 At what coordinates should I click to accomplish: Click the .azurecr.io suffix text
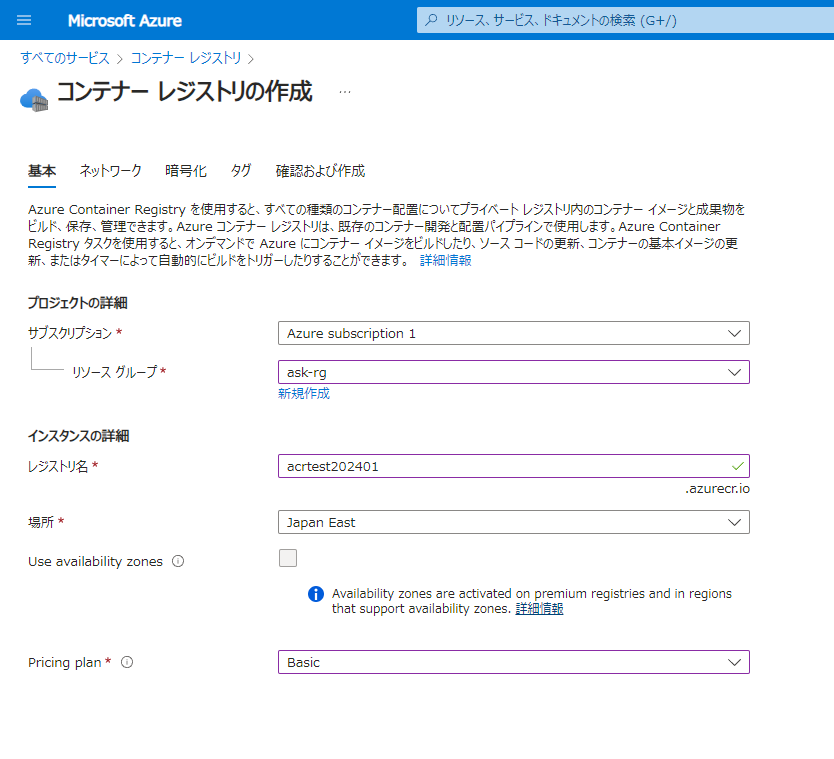717,488
